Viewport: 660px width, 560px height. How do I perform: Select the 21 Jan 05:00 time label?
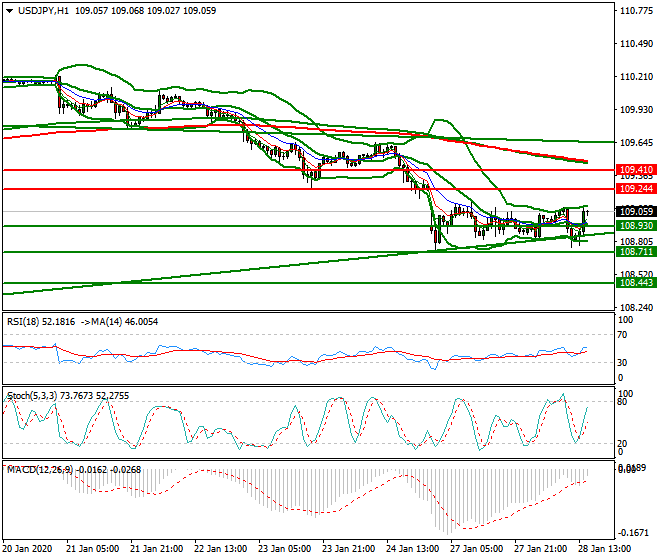point(93,549)
